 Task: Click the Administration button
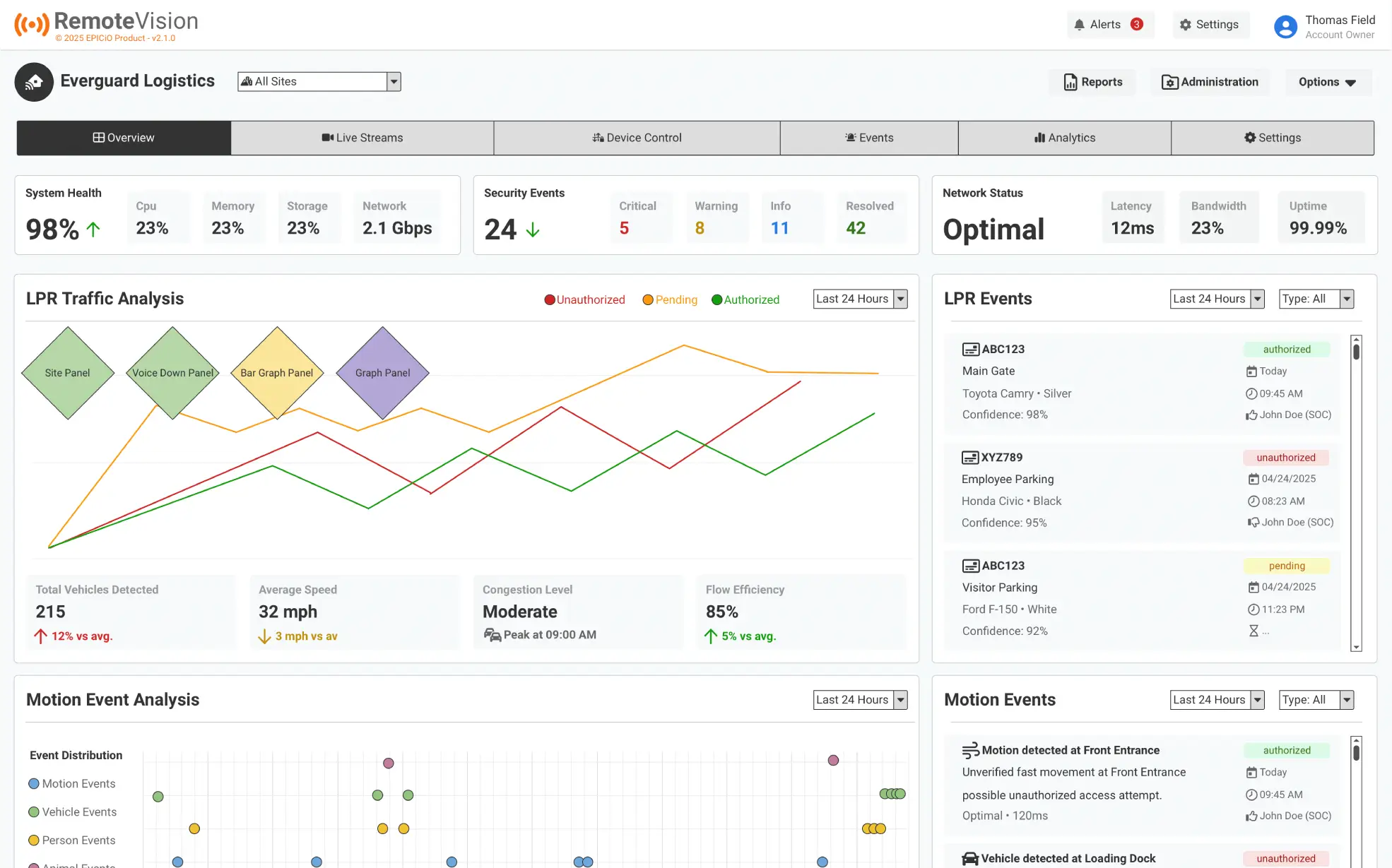click(1210, 81)
